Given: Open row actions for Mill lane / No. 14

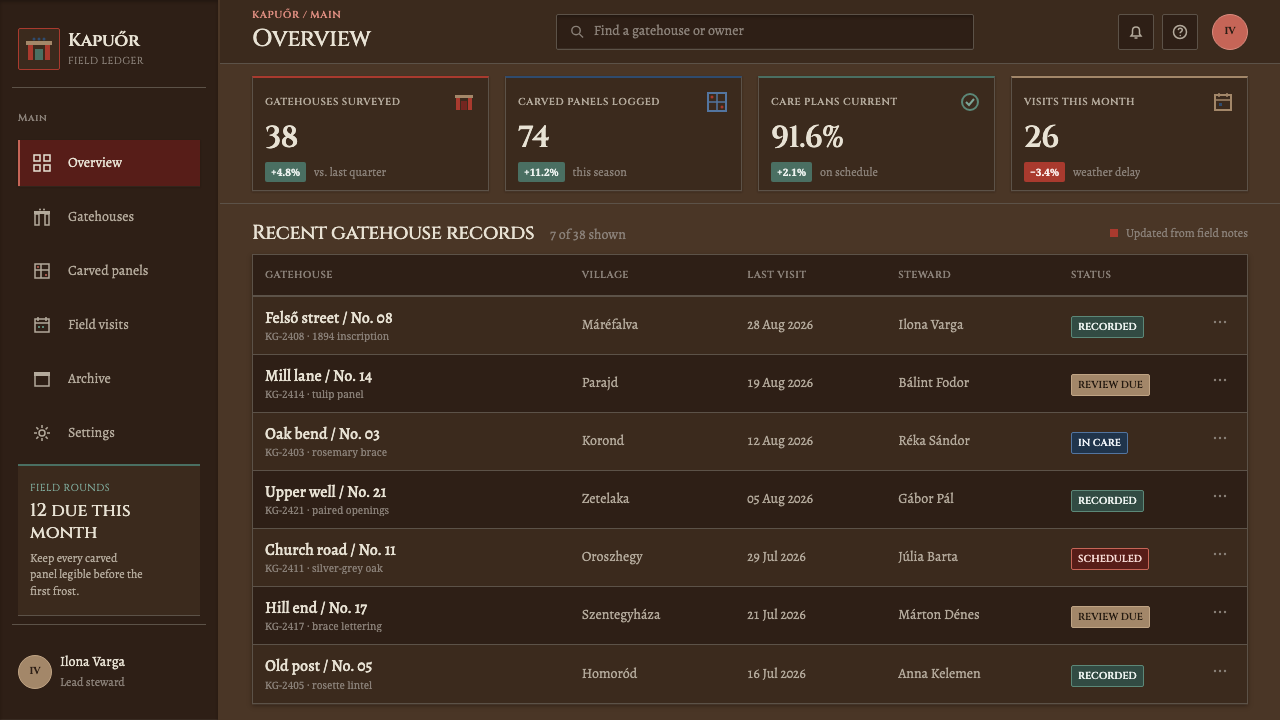Looking at the screenshot, I should click(1220, 381).
